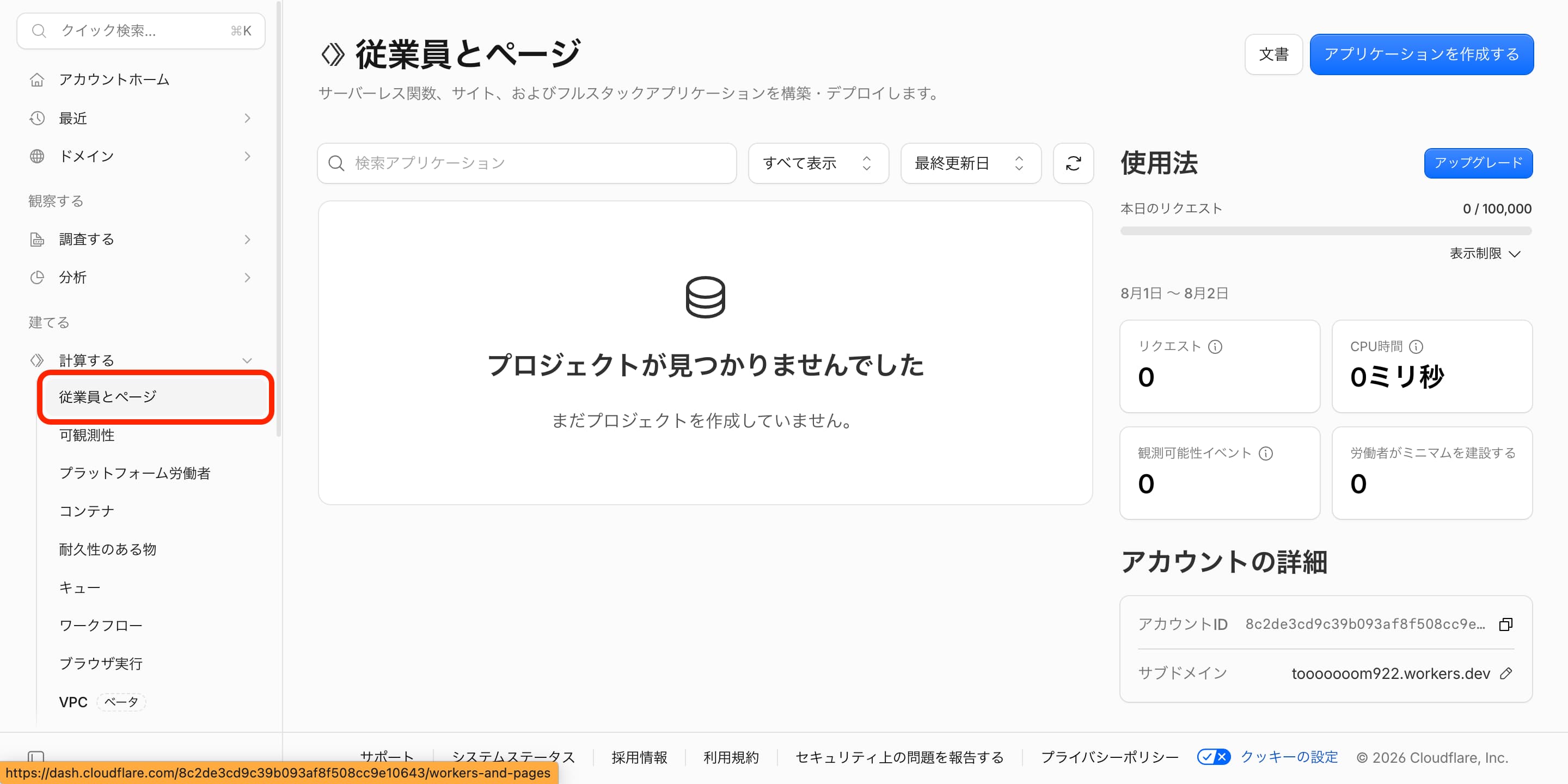1568x784 pixels.
Task: Click the アップグレード button
Action: [1478, 163]
